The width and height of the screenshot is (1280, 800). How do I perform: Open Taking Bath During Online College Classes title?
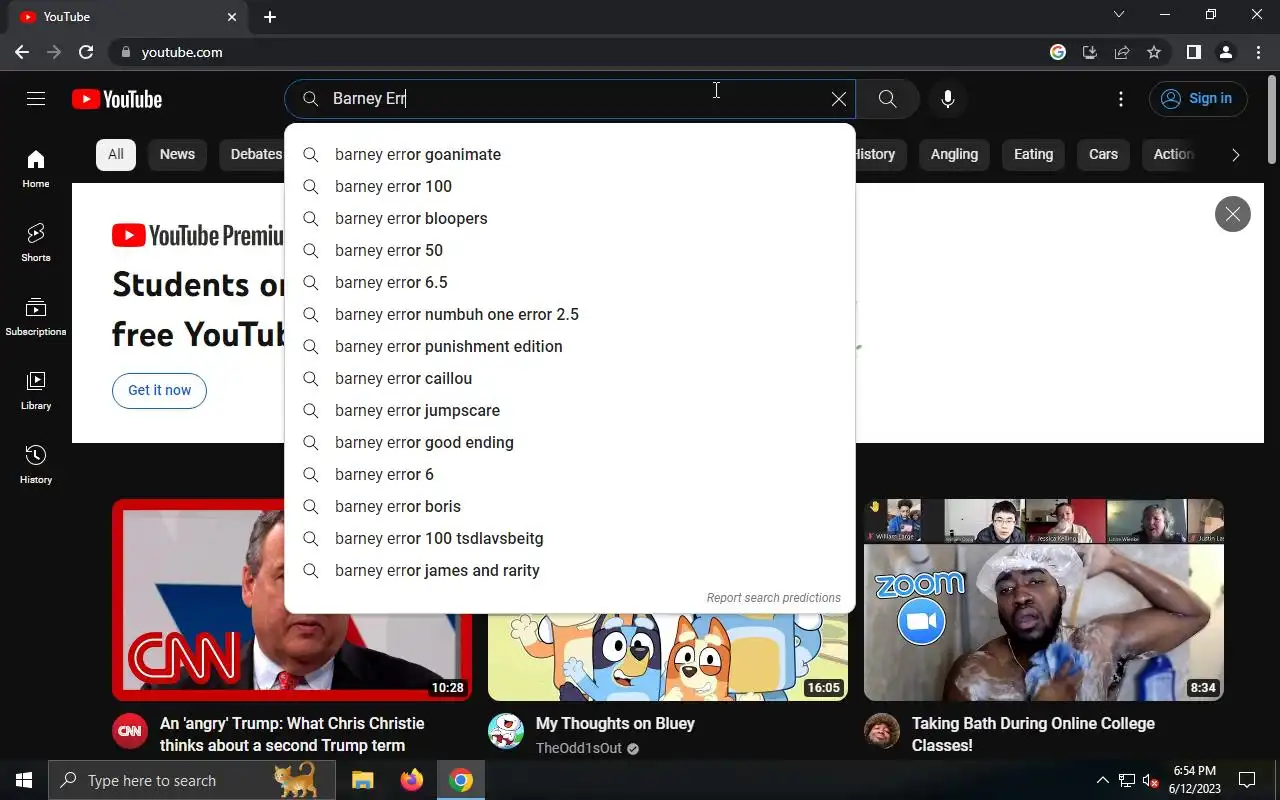(x=1033, y=734)
